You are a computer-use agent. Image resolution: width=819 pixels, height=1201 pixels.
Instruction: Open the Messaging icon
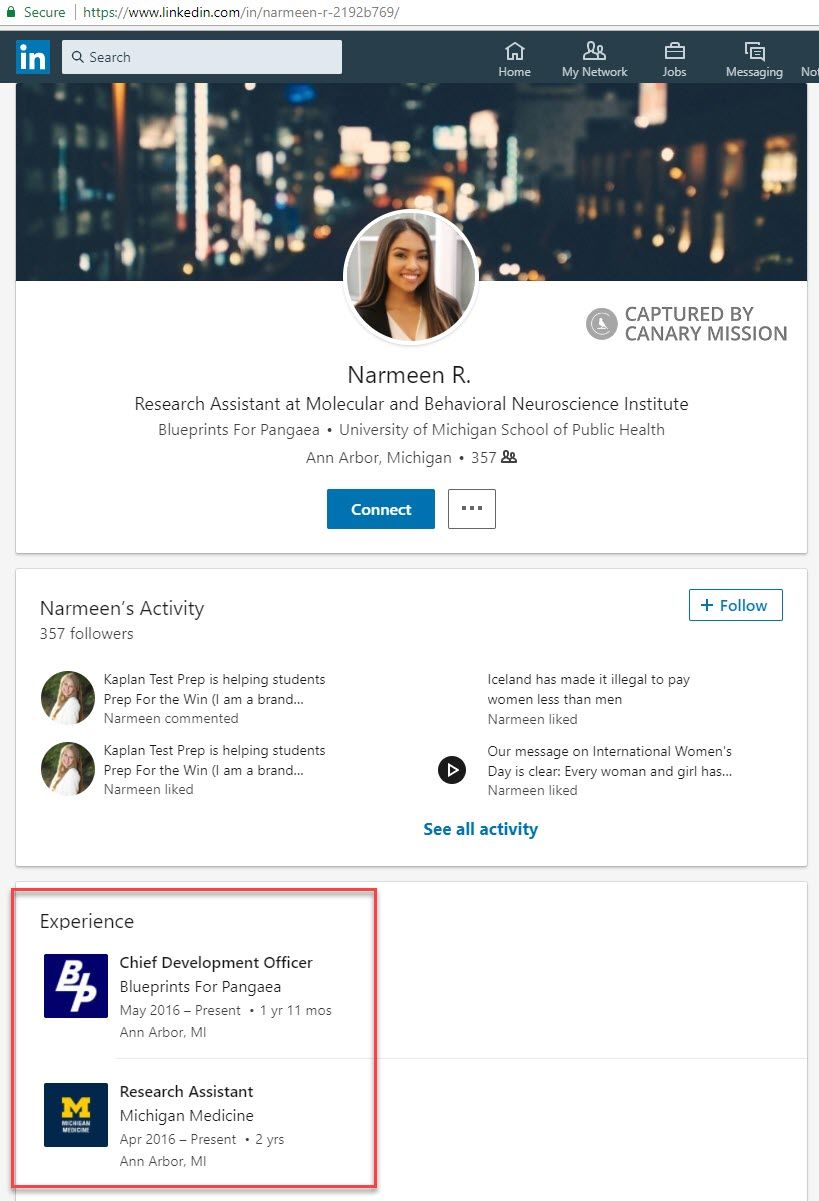pos(754,51)
